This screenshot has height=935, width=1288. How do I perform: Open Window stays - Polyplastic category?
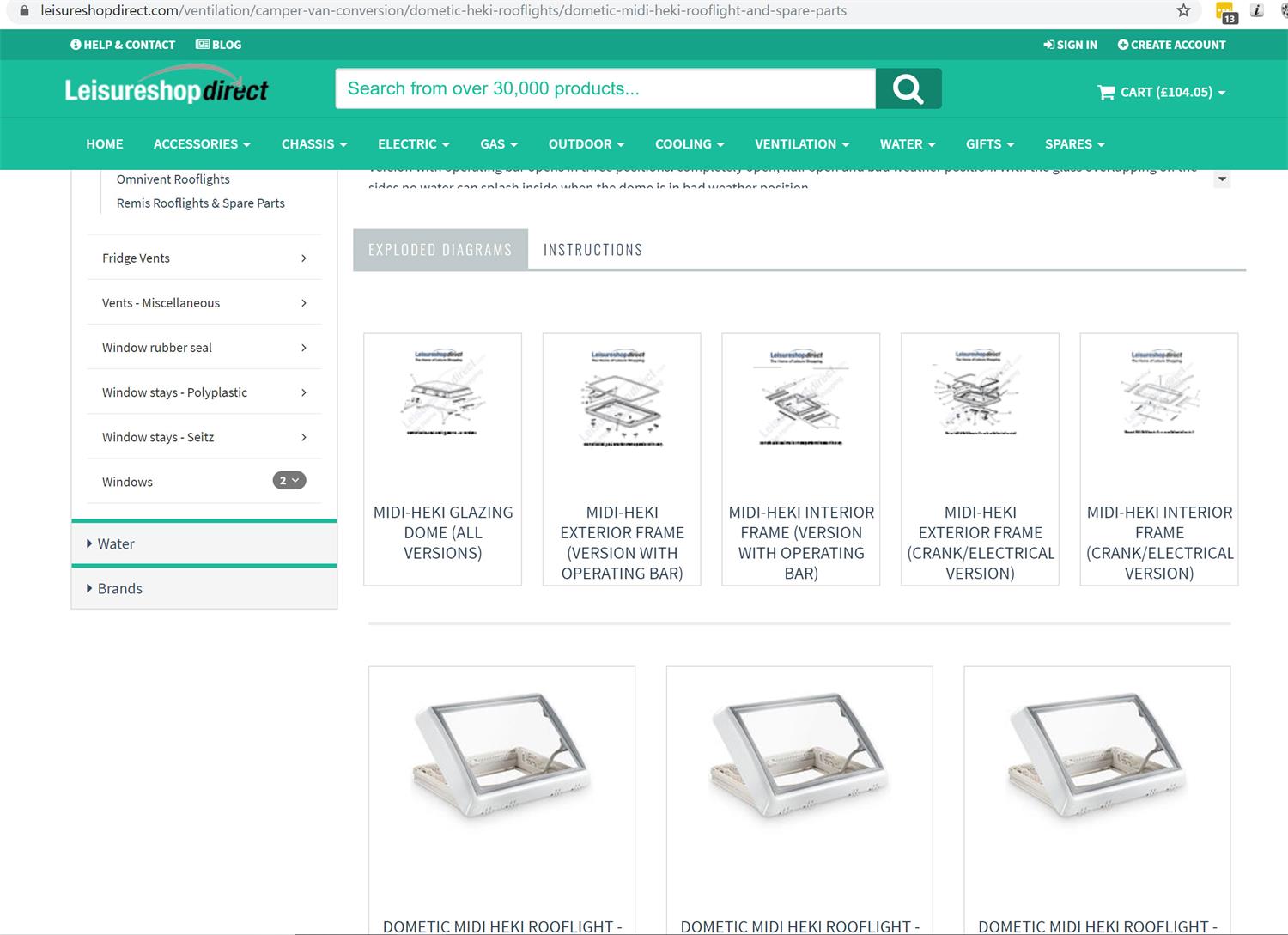click(204, 392)
